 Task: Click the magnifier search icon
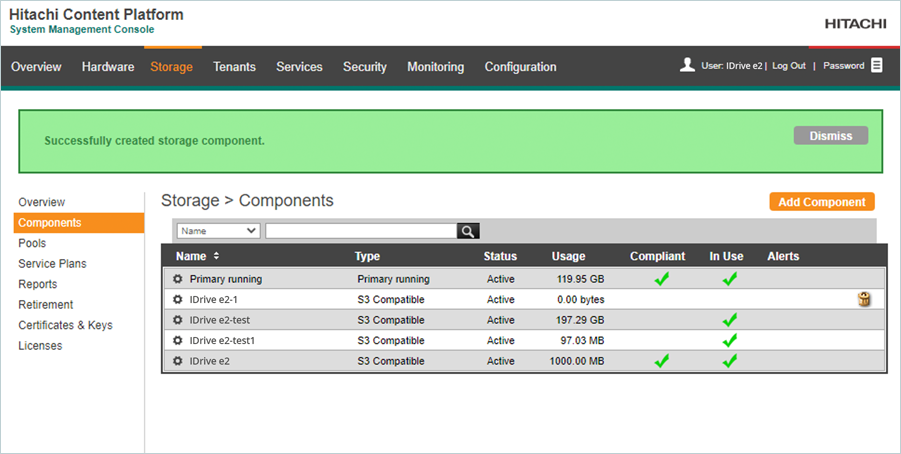pyautogui.click(x=468, y=231)
